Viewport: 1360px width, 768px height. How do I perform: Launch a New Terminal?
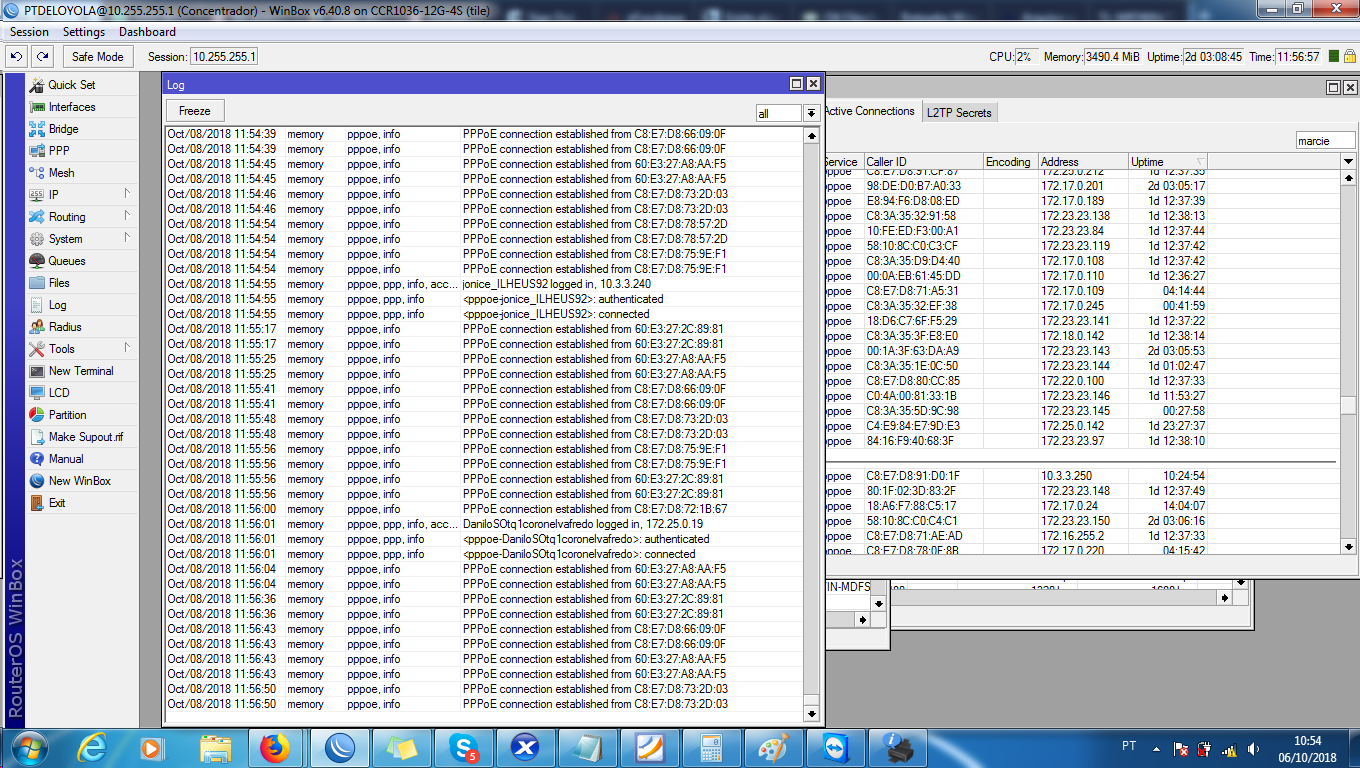[x=81, y=371]
